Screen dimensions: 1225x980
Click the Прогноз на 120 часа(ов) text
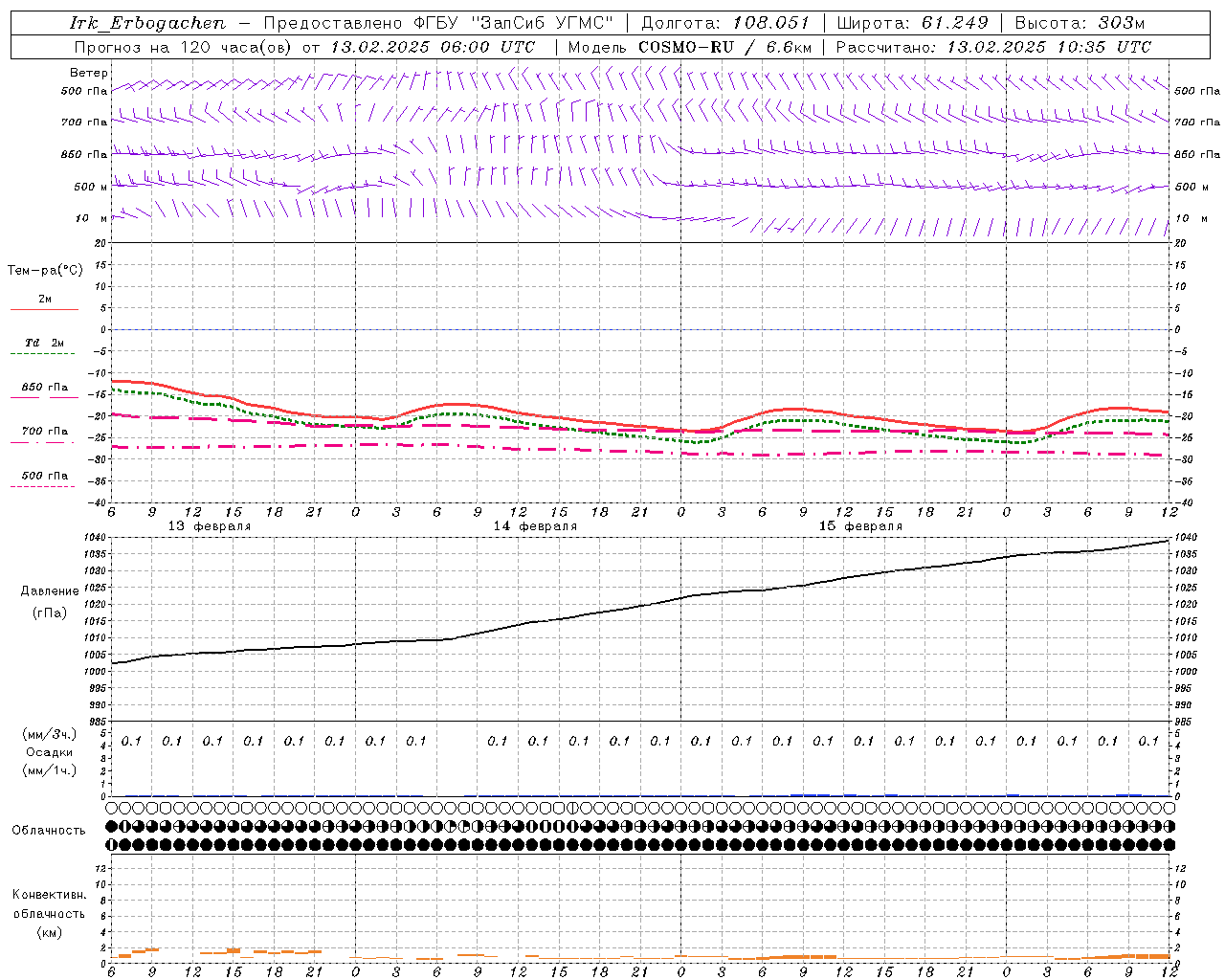[x=185, y=47]
